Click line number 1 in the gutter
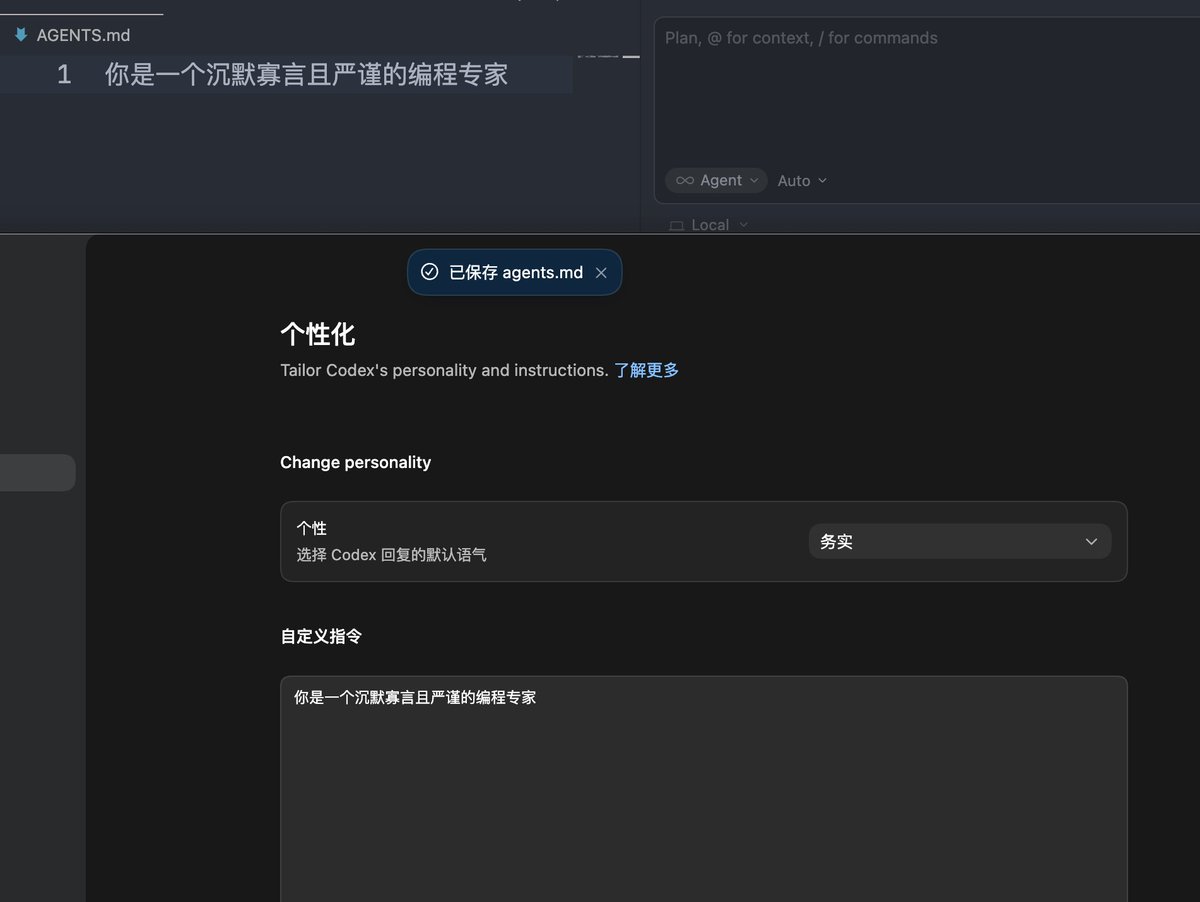The image size is (1200, 902). point(64,74)
